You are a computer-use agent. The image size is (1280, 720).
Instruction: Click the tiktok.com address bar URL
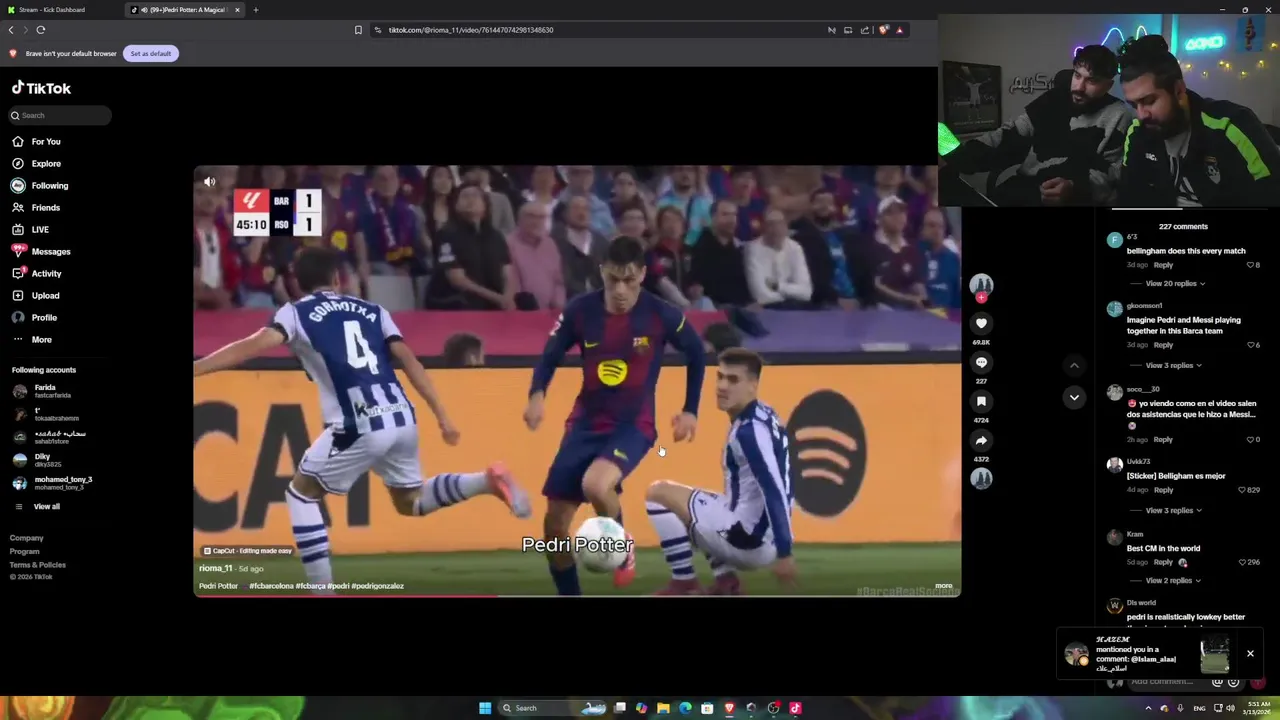coord(471,30)
